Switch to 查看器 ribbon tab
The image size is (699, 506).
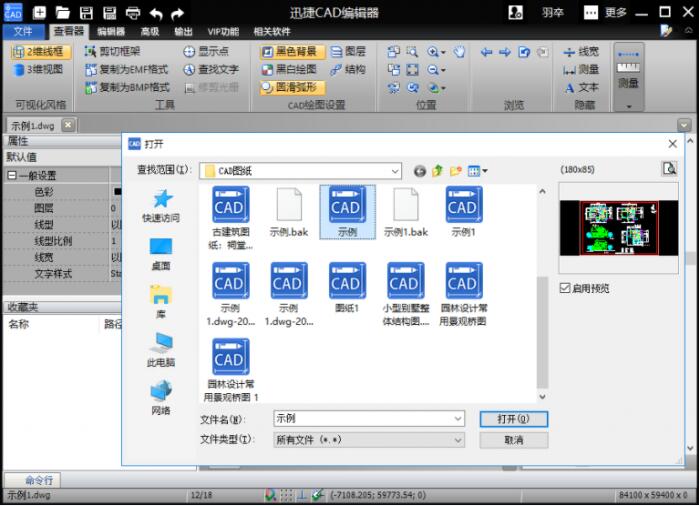[x=69, y=31]
